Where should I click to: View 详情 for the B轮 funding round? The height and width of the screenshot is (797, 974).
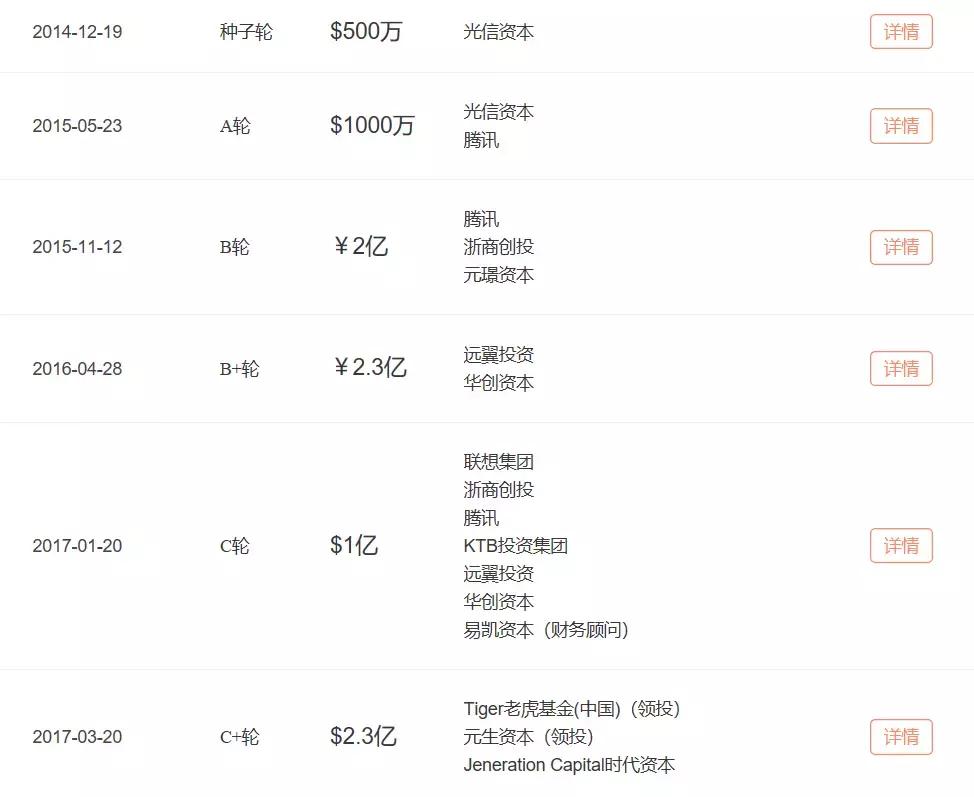(x=899, y=247)
